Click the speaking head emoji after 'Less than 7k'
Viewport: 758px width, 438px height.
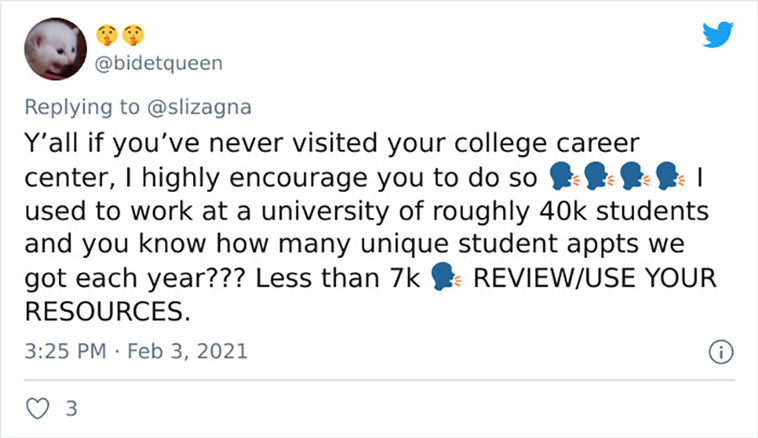(x=446, y=277)
